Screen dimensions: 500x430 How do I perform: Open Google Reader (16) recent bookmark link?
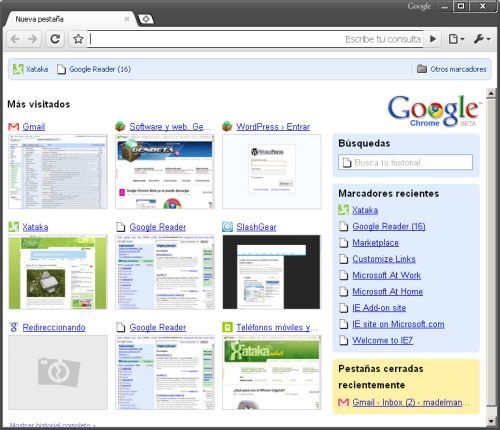(x=389, y=226)
